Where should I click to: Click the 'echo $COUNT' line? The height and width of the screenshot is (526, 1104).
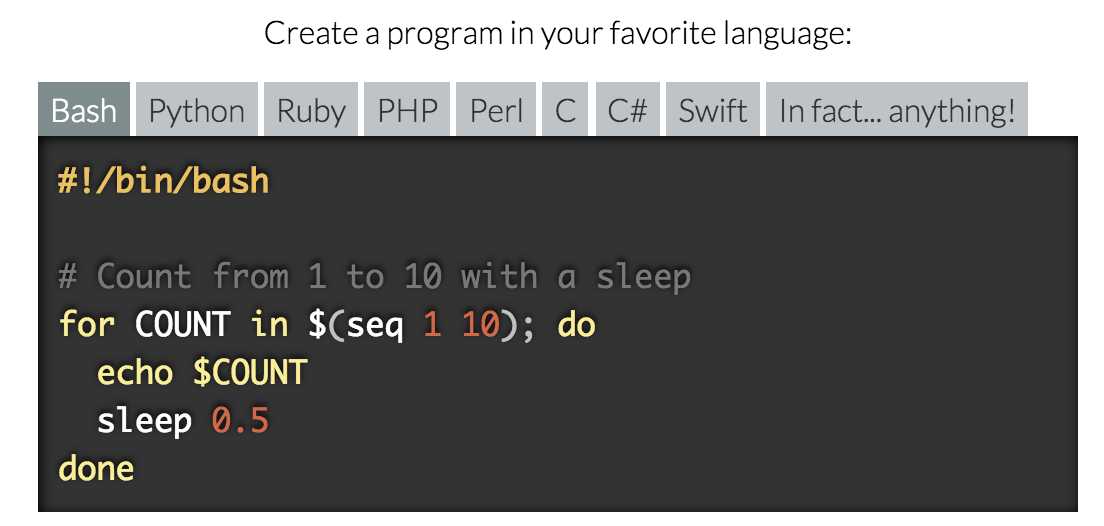(x=201, y=372)
